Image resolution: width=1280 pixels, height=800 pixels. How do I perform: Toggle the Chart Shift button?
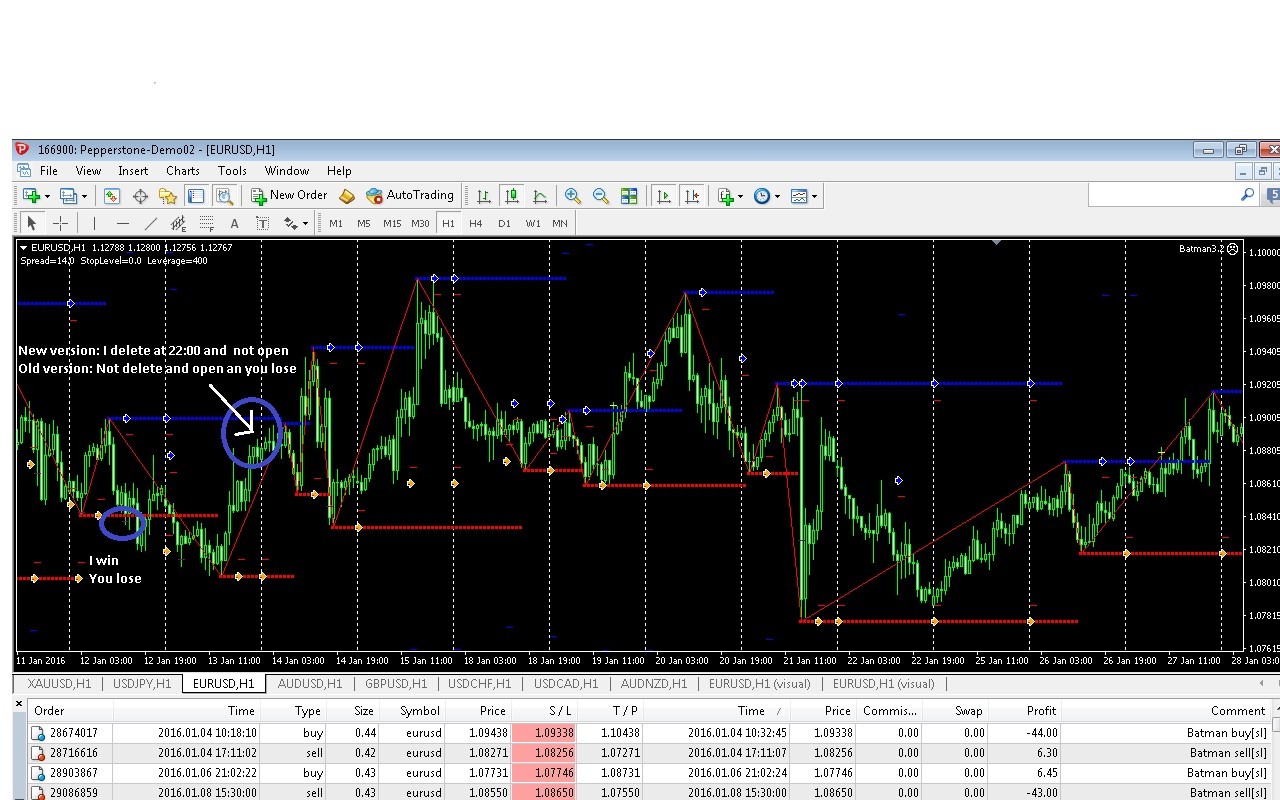click(x=692, y=196)
